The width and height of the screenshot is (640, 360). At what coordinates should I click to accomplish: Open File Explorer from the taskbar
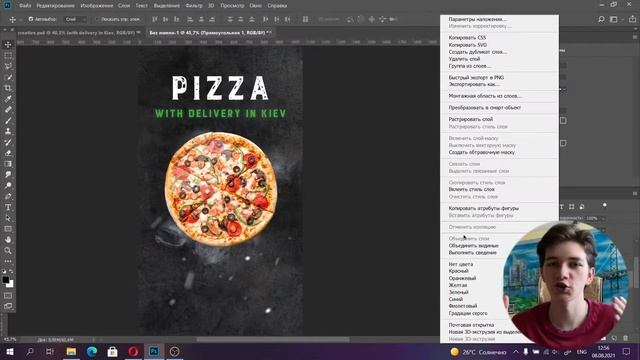[x=71, y=351]
